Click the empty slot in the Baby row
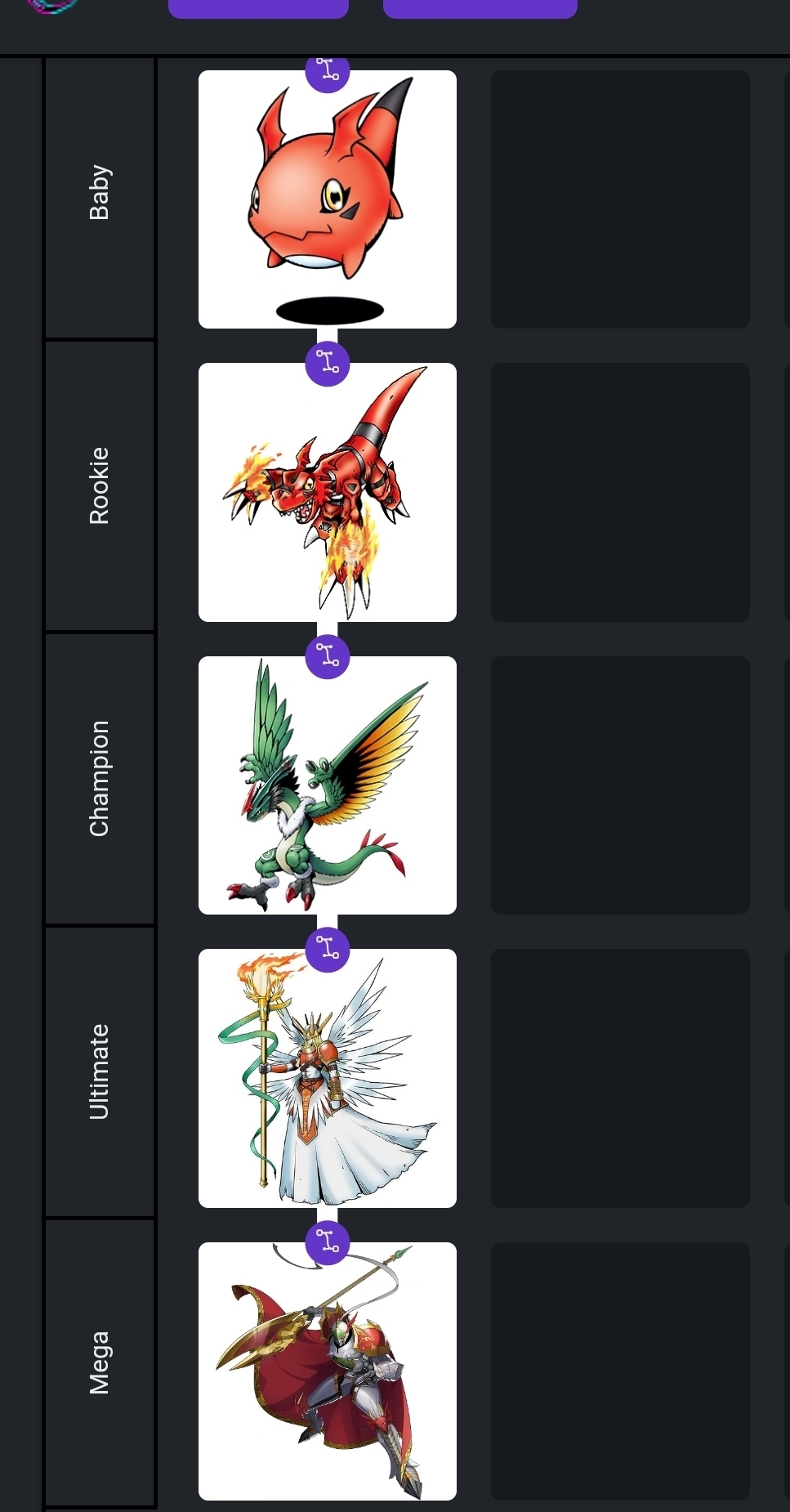Screen dimensions: 790x1512 (620, 199)
